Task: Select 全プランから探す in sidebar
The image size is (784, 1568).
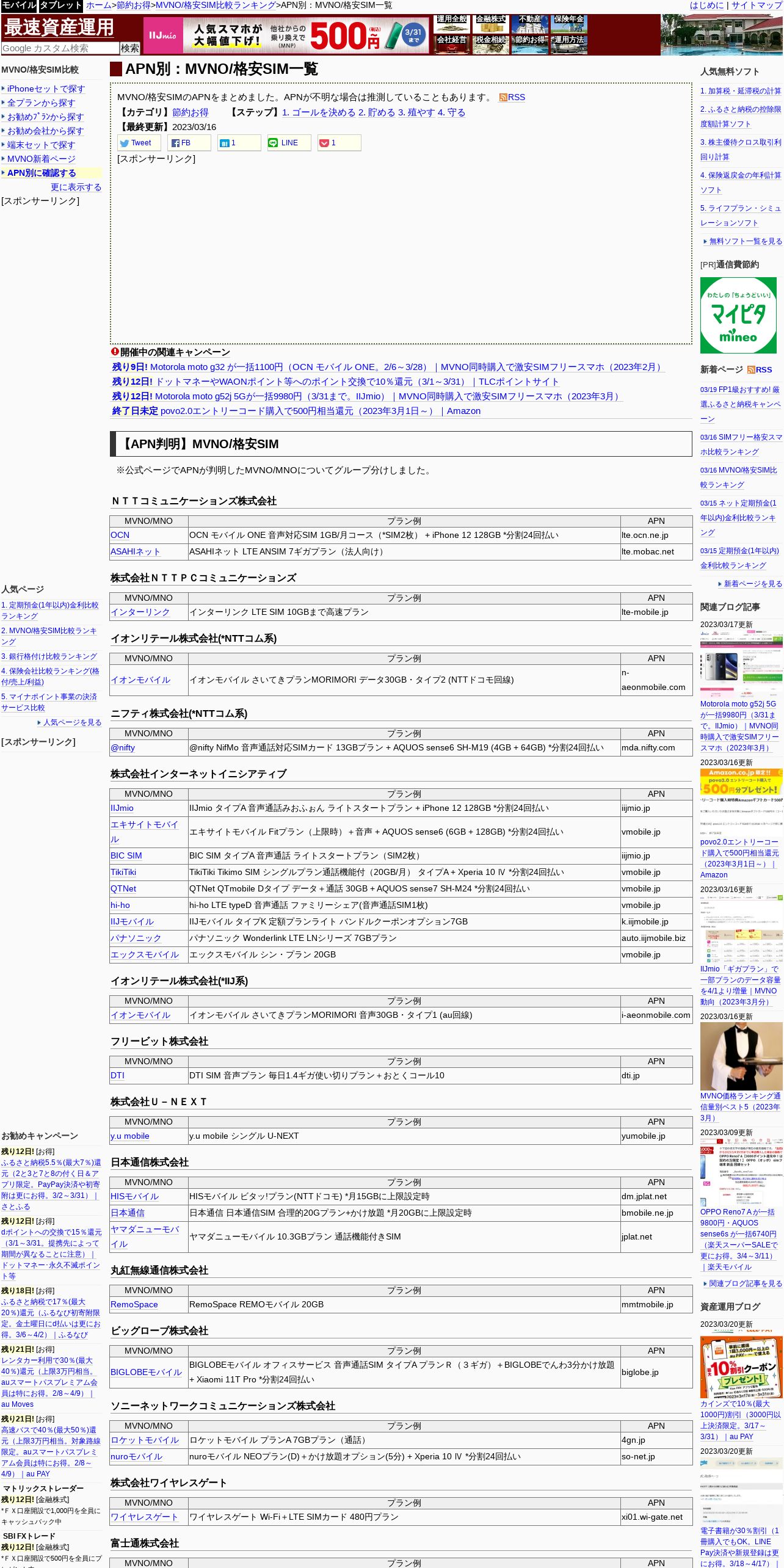Action: tap(41, 103)
